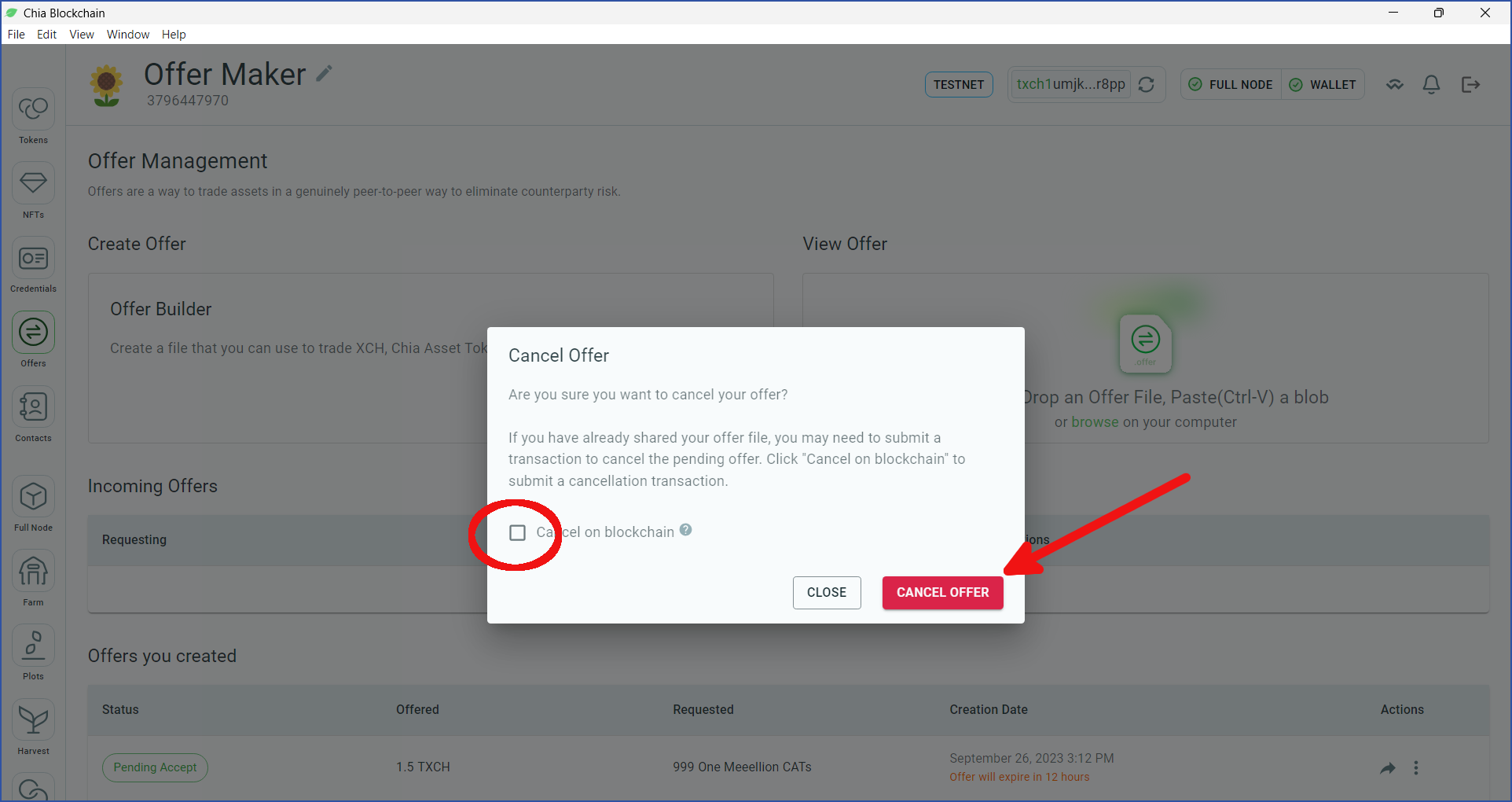
Task: Click the 1.5 TXCH offered amount
Action: (x=423, y=767)
